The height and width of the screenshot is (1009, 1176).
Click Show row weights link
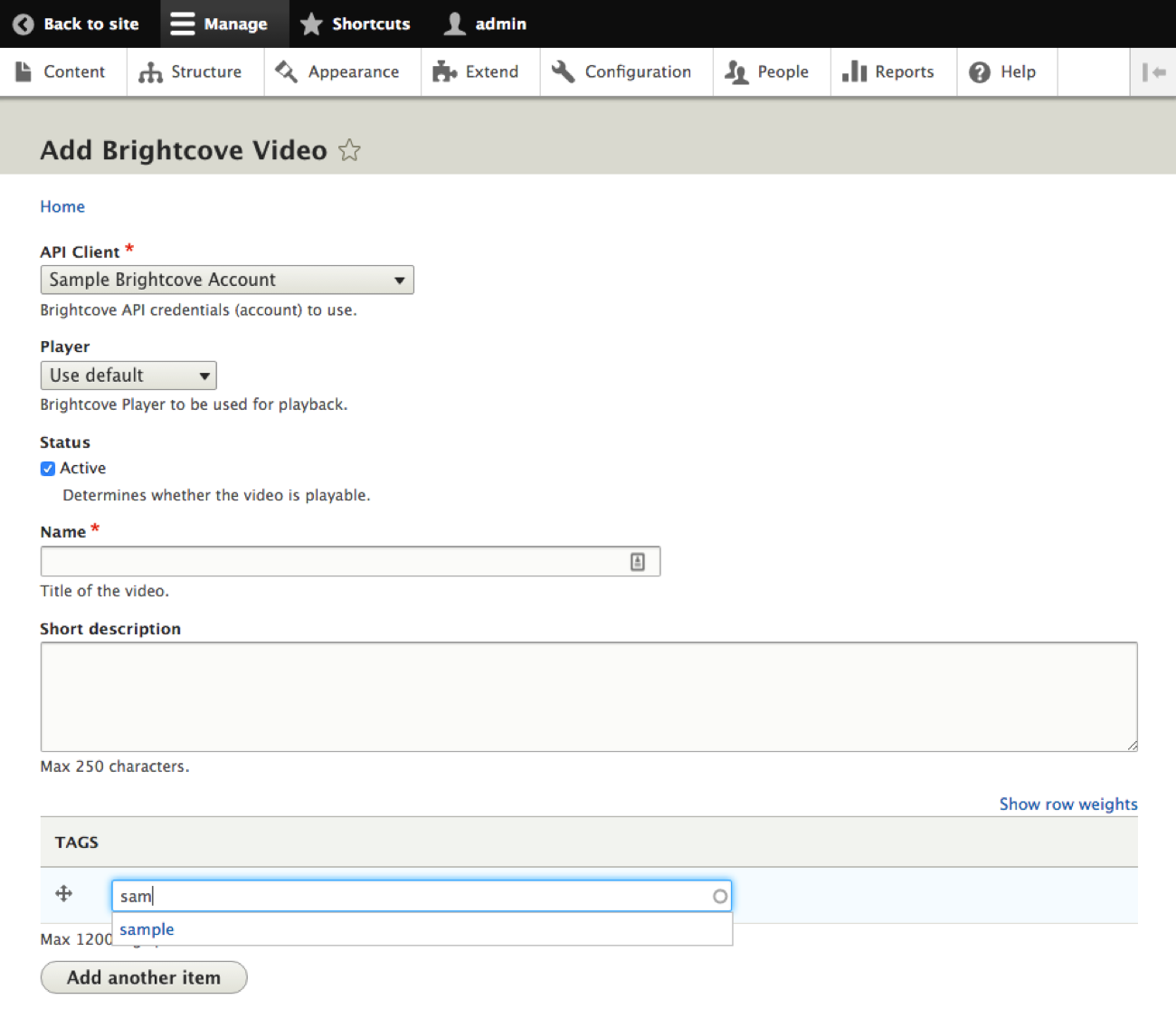[1068, 804]
